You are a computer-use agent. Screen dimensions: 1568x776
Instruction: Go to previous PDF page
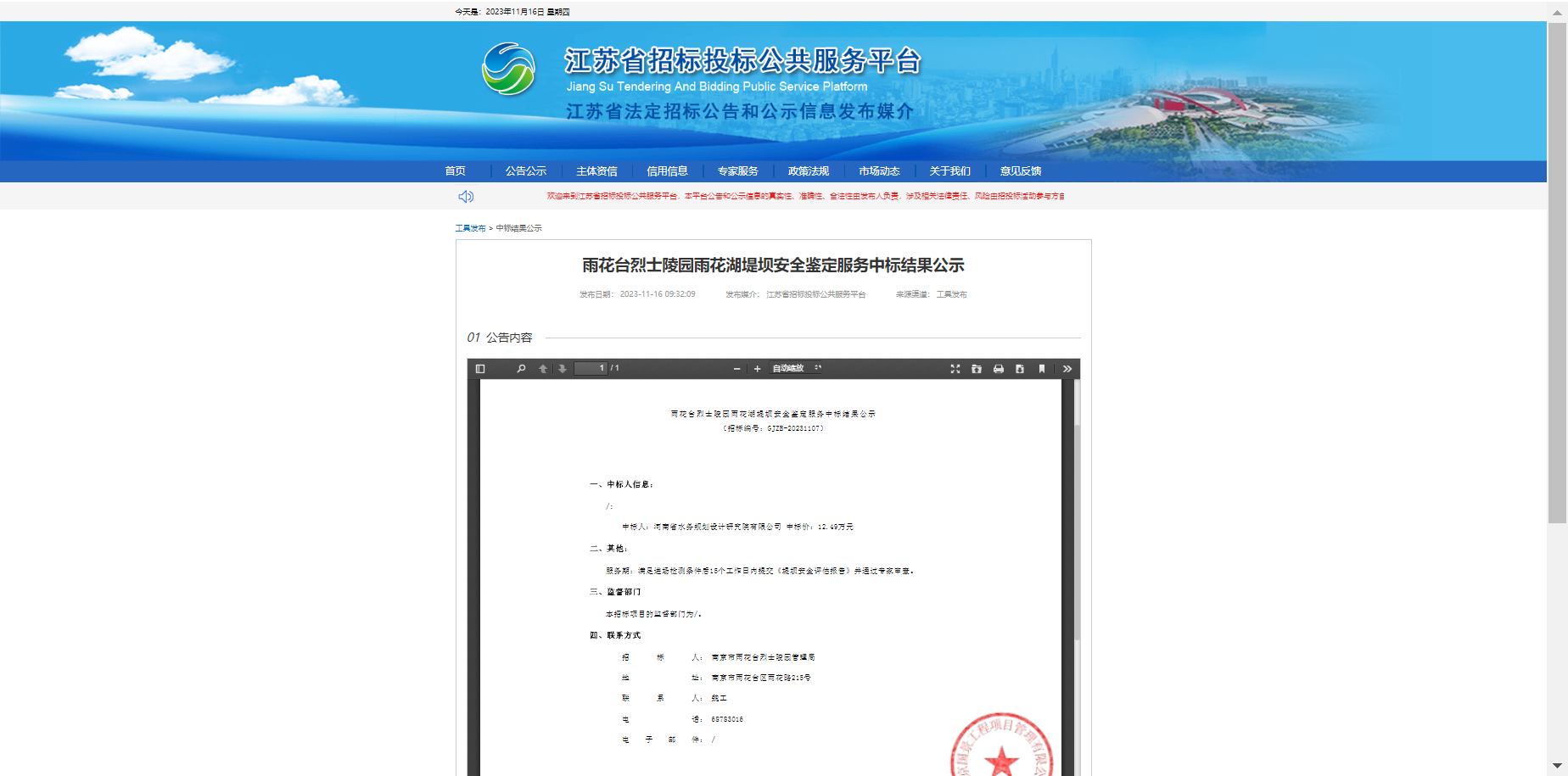(543, 369)
